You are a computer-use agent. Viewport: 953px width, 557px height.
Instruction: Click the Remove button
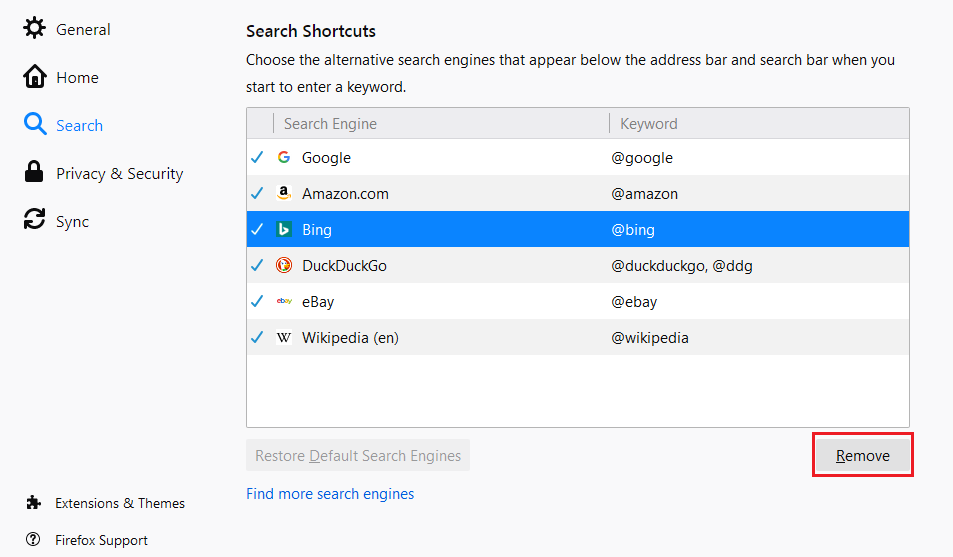(862, 455)
